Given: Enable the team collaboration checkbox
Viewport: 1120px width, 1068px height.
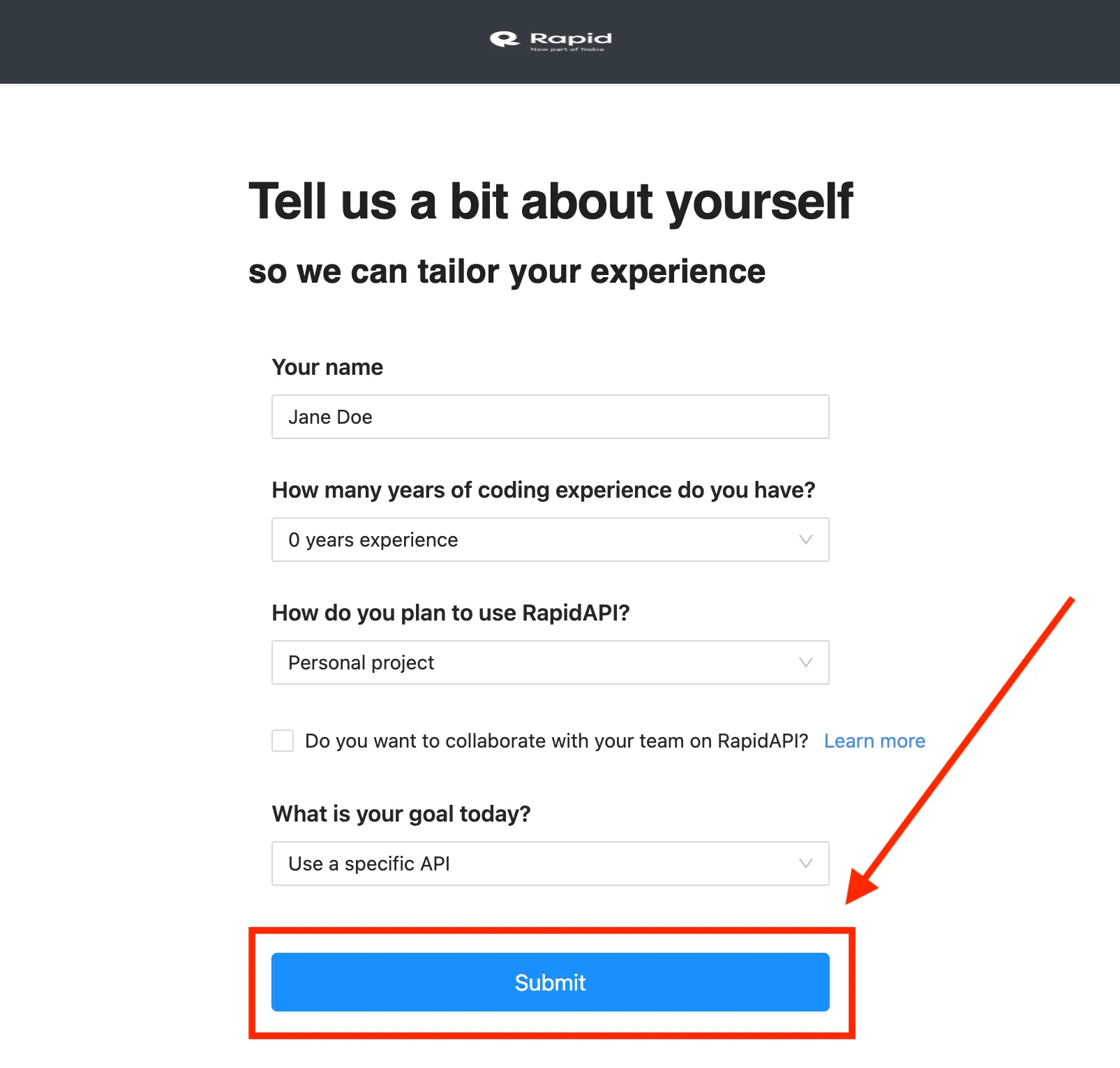Looking at the screenshot, I should [x=283, y=741].
